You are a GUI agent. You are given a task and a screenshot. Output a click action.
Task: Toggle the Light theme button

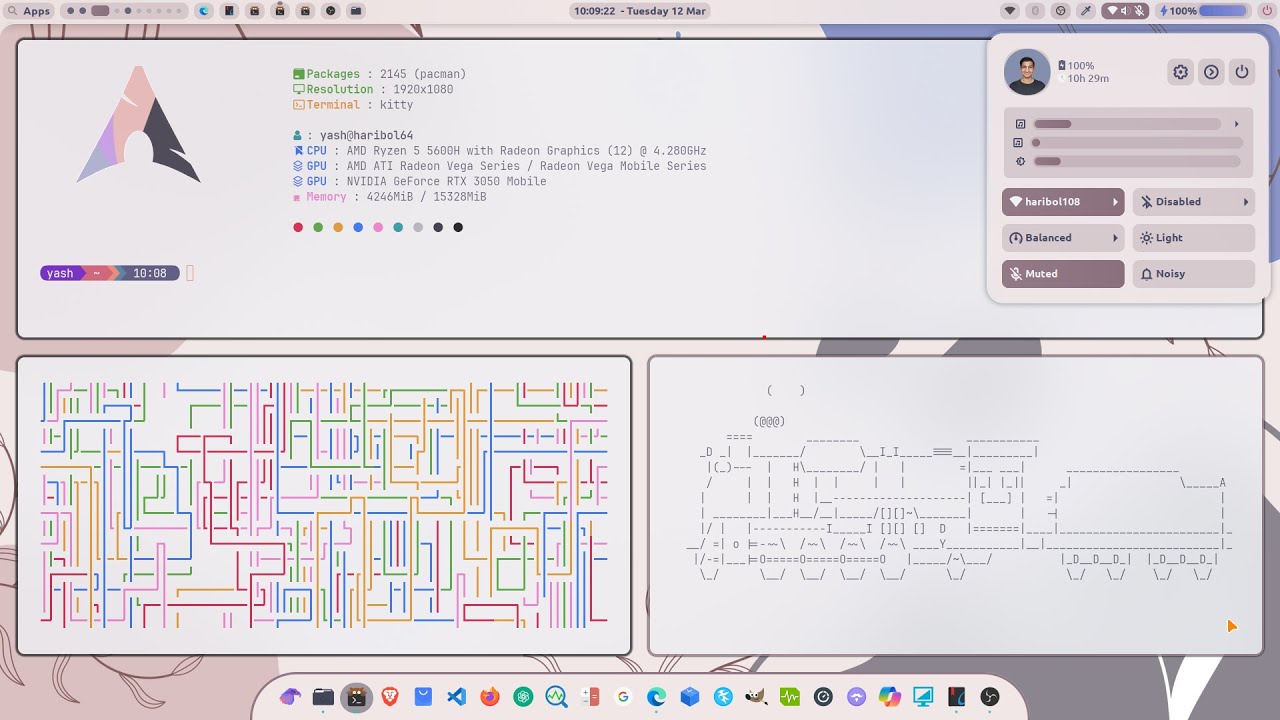tap(1194, 238)
